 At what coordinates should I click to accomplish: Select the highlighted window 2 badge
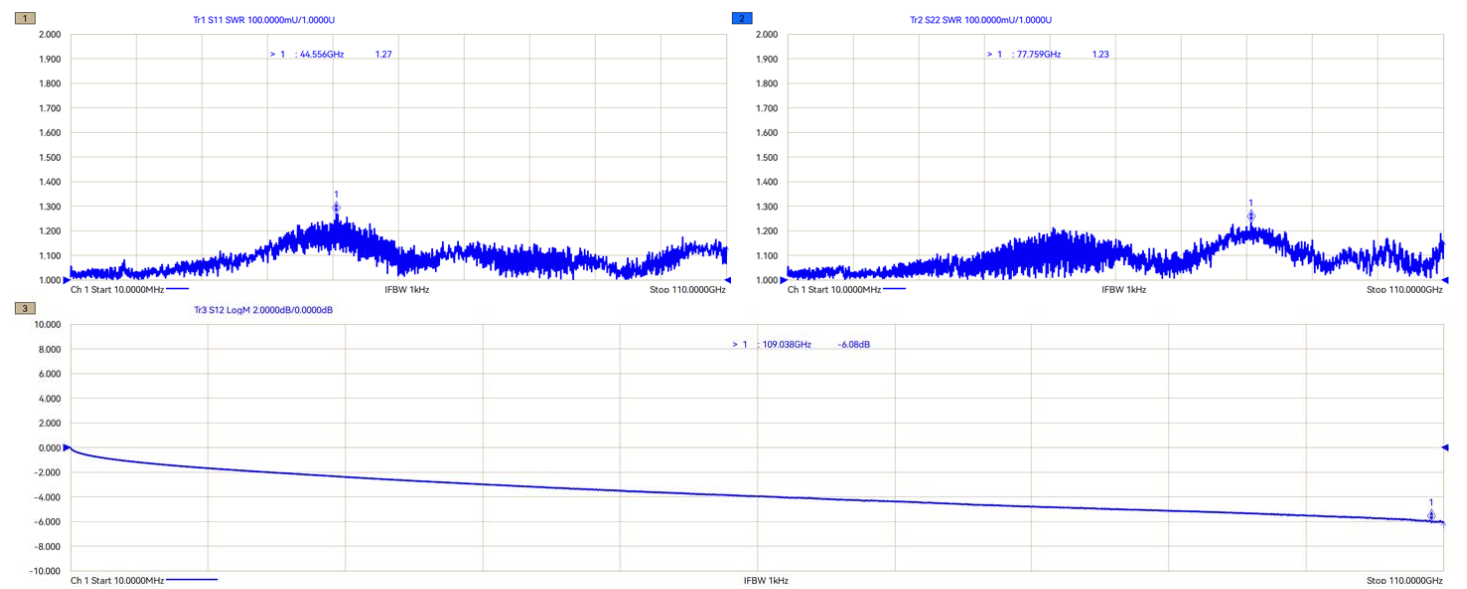tap(742, 19)
